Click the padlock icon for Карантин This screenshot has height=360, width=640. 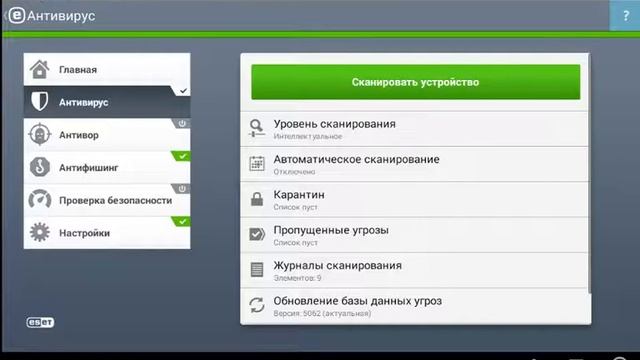tap(257, 199)
